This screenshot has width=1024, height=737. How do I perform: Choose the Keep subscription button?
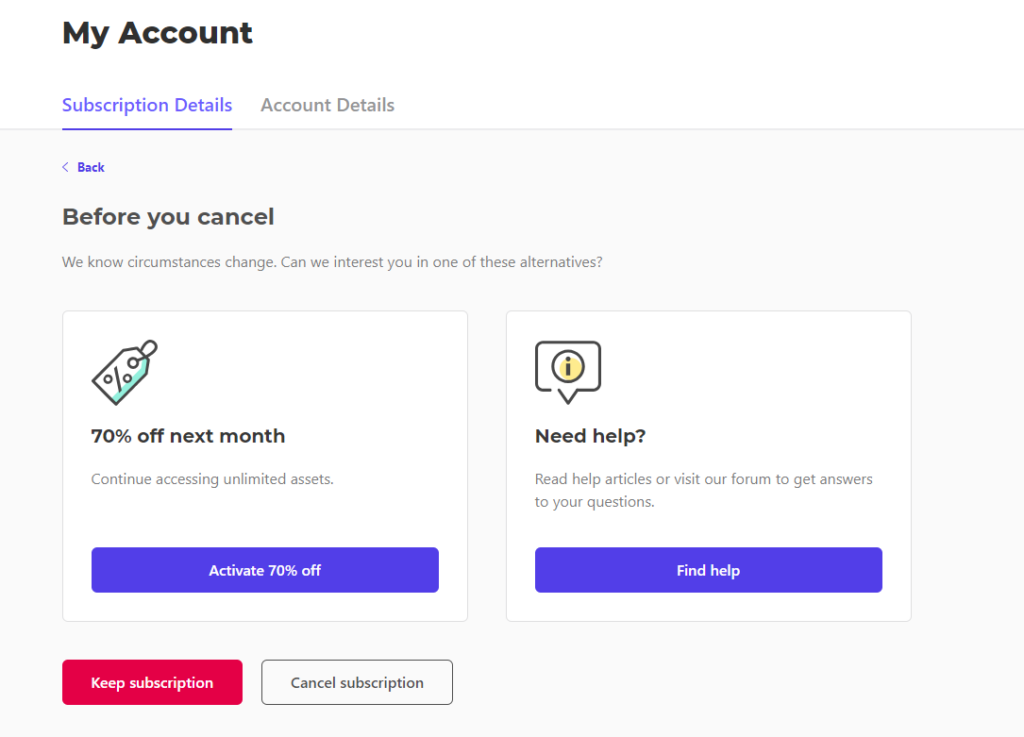point(152,682)
